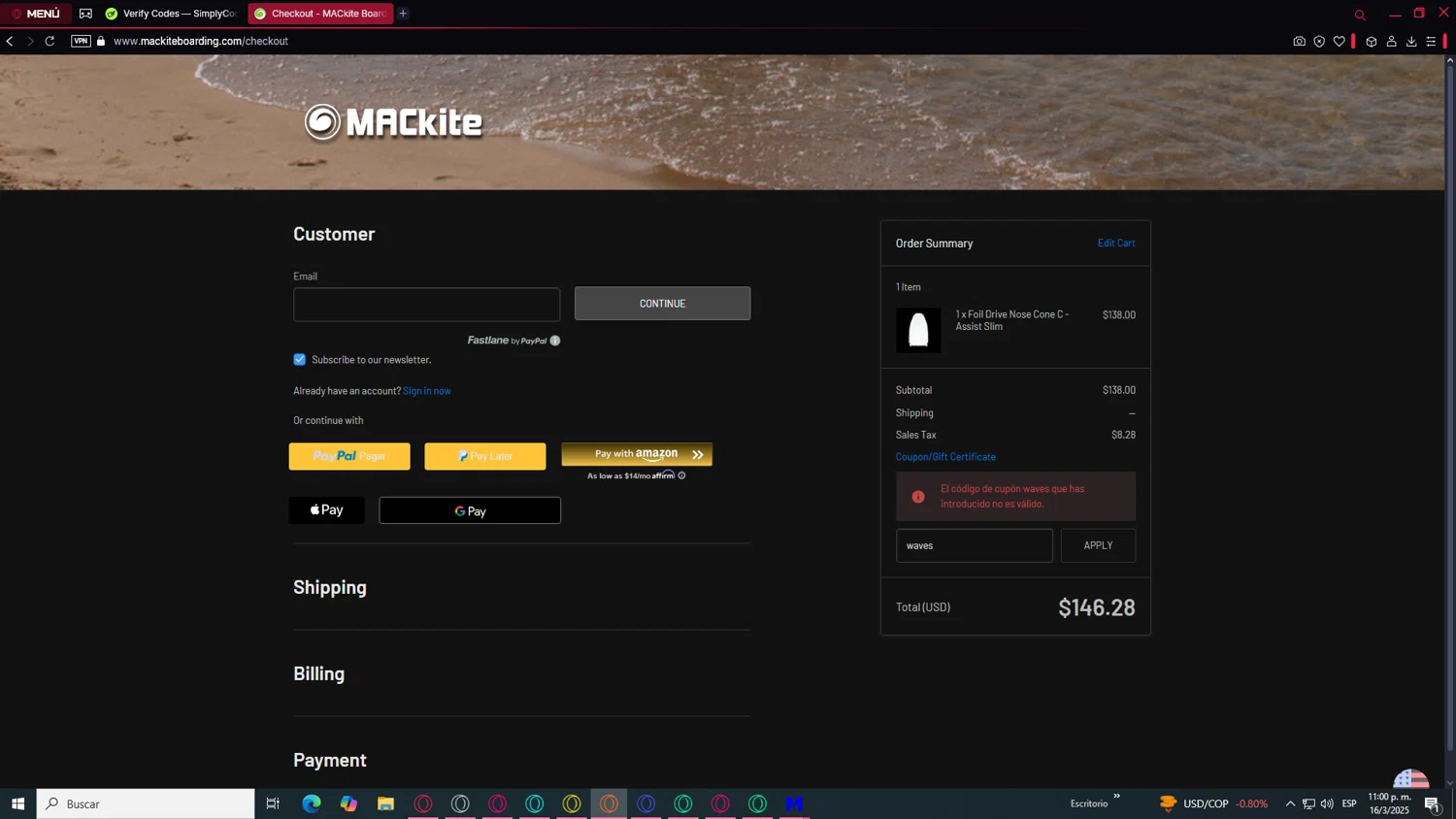This screenshot has height=819, width=1456.
Task: Open a new browser tab
Action: coord(403,14)
